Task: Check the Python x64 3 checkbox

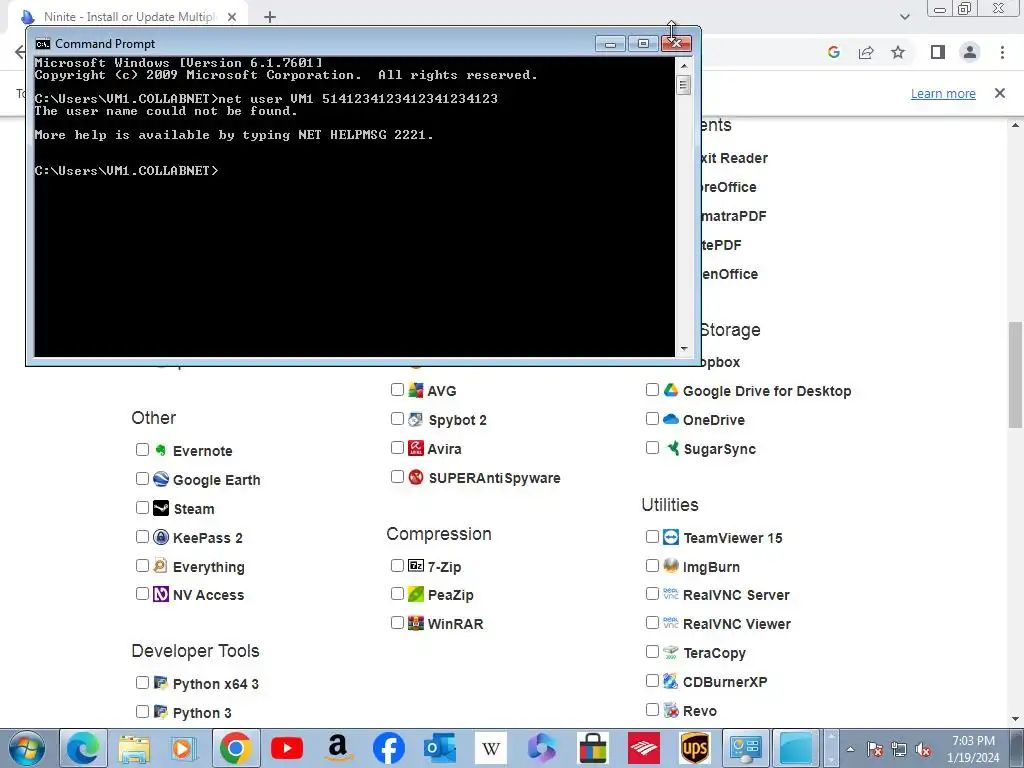Action: point(142,682)
